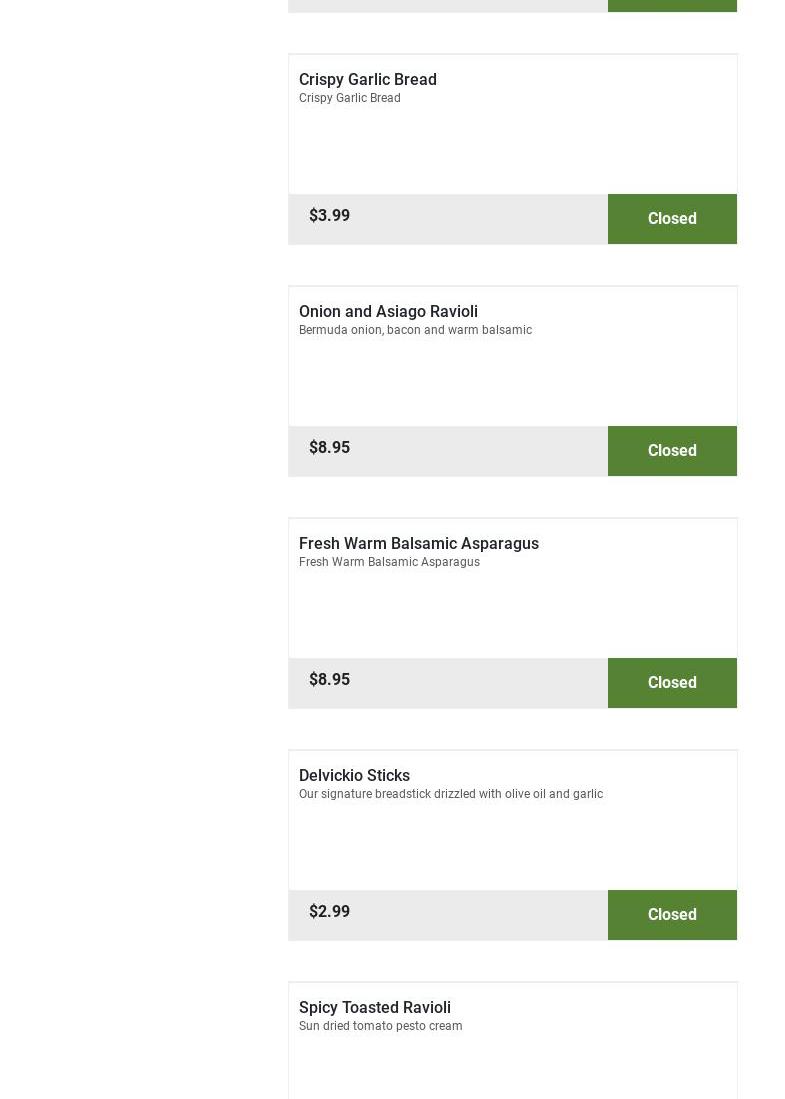Viewport: 785px width, 1099px height.
Task: Click the $8.95 price under Onion and Asiago Ravioli
Action: coord(329,448)
